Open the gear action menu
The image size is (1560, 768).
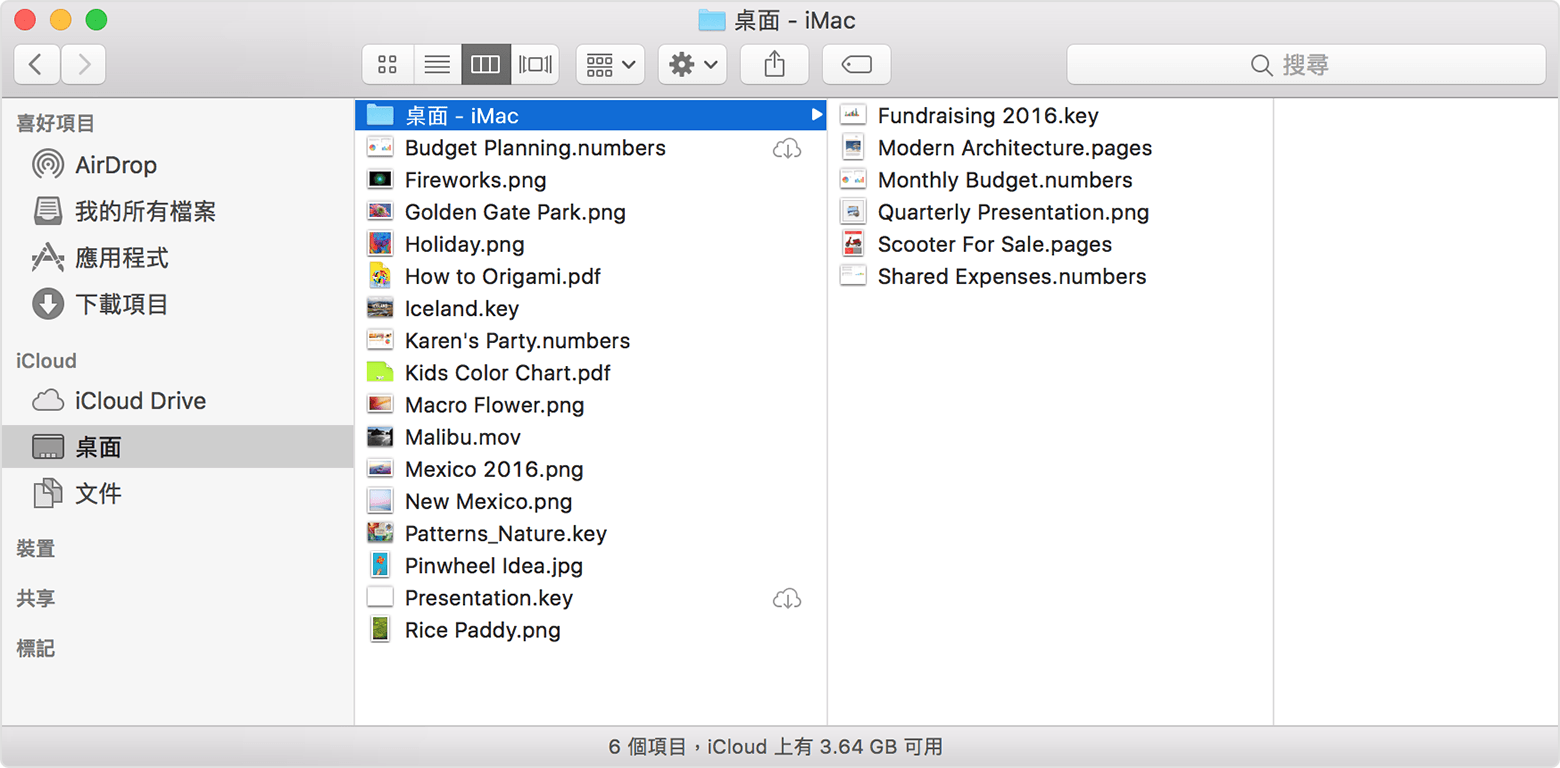[x=692, y=65]
